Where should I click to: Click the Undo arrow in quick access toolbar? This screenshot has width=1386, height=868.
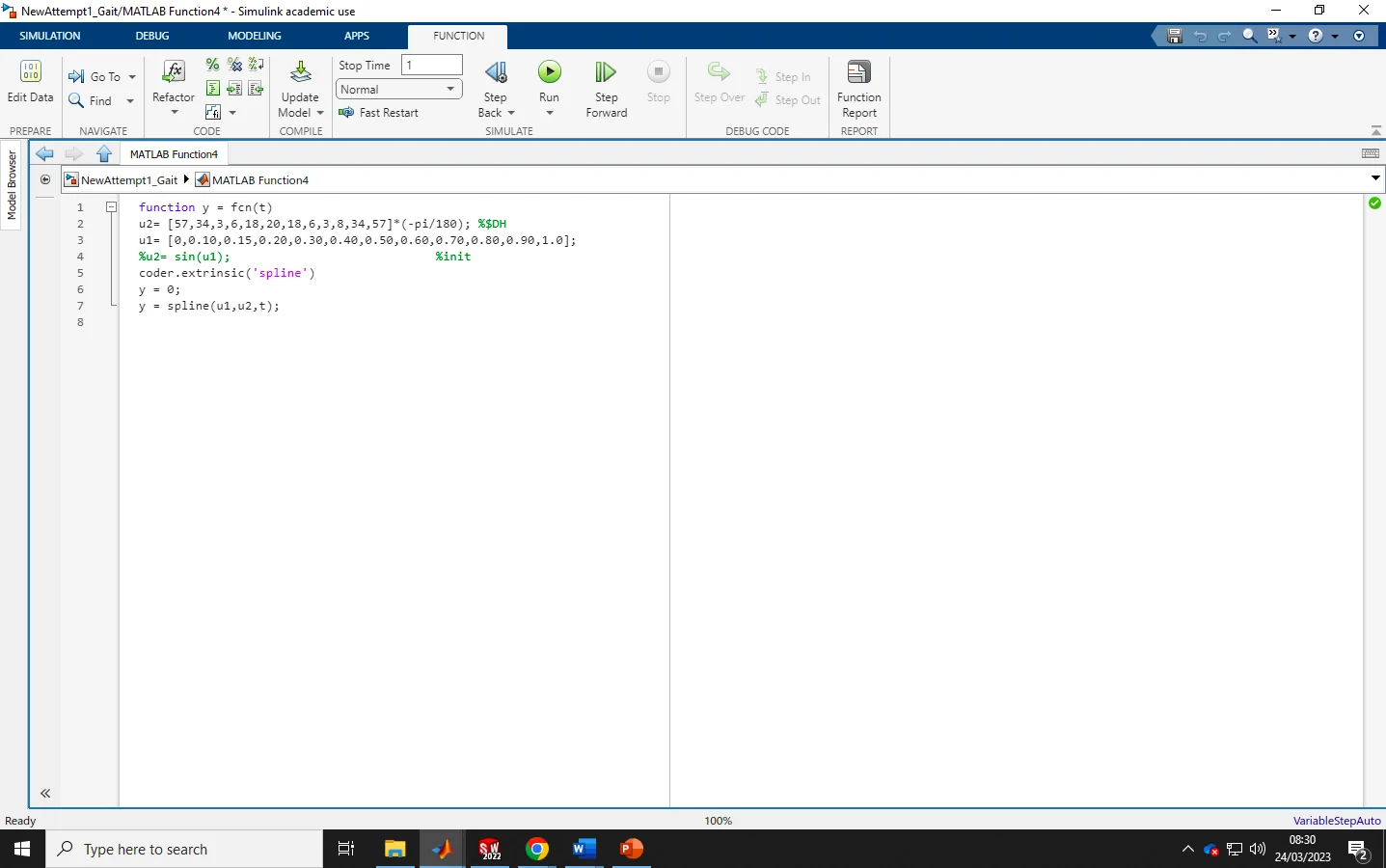point(1200,36)
